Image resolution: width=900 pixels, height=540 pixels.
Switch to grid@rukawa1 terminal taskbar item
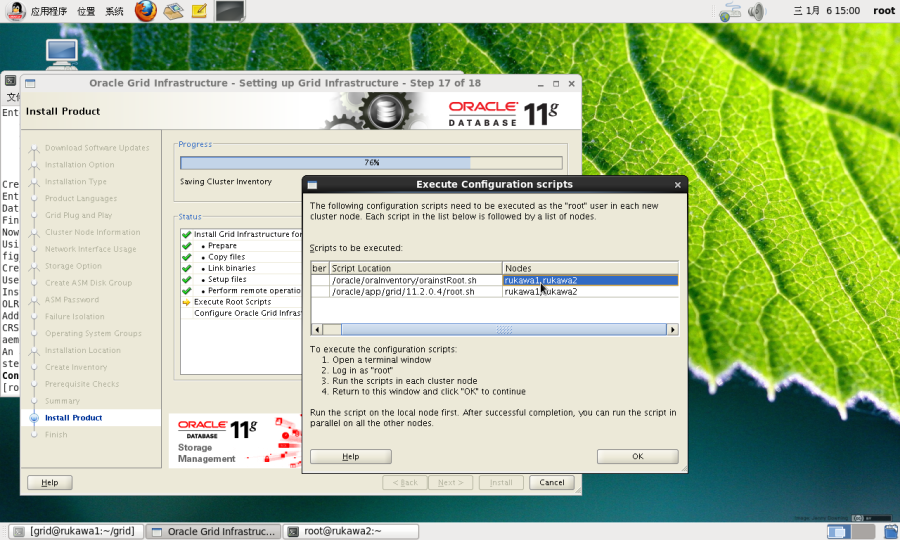pyautogui.click(x=75, y=531)
